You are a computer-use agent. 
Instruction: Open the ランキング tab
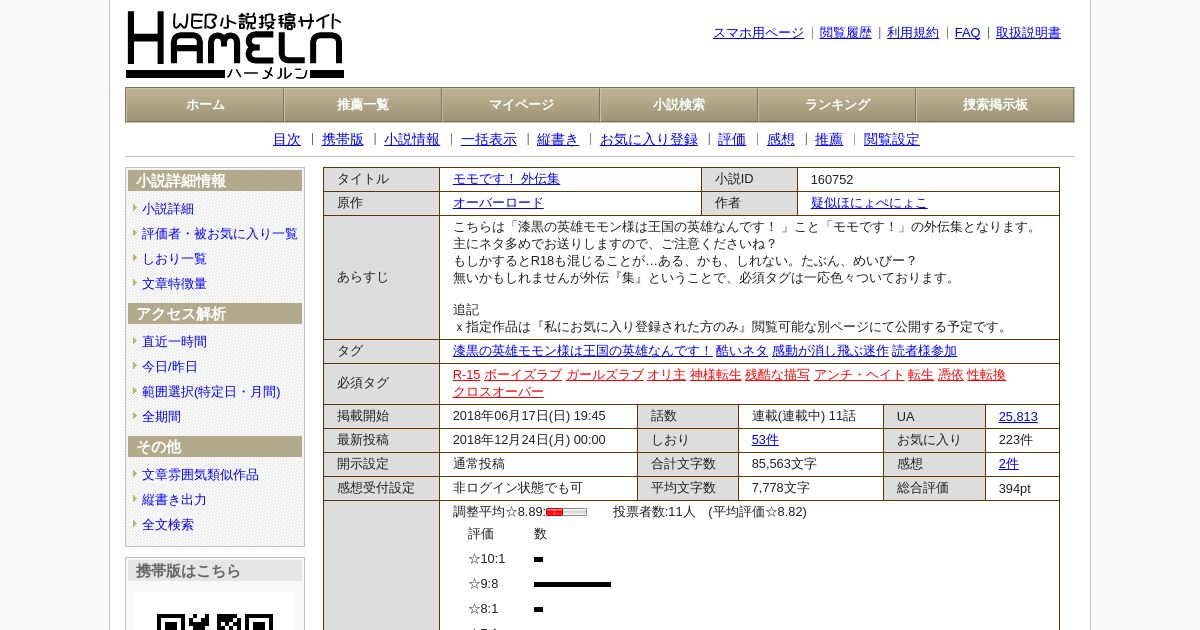(x=837, y=105)
